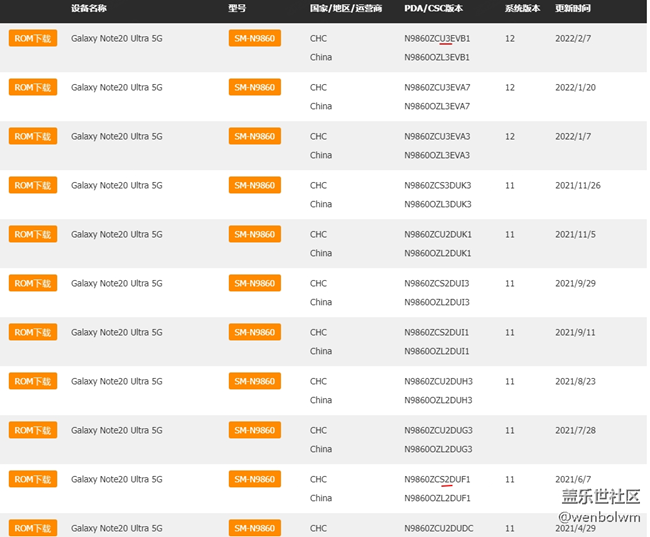Open SM-N9860 model for 2021/9/29 firmware
650x537 pixels.
point(254,283)
